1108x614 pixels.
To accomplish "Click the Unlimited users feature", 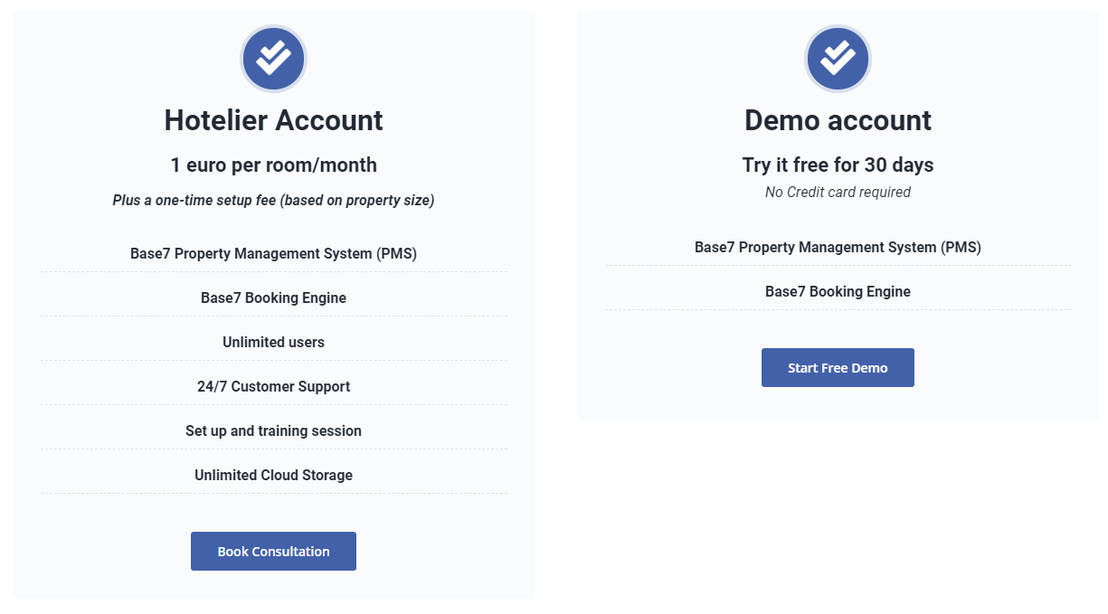I will [273, 342].
